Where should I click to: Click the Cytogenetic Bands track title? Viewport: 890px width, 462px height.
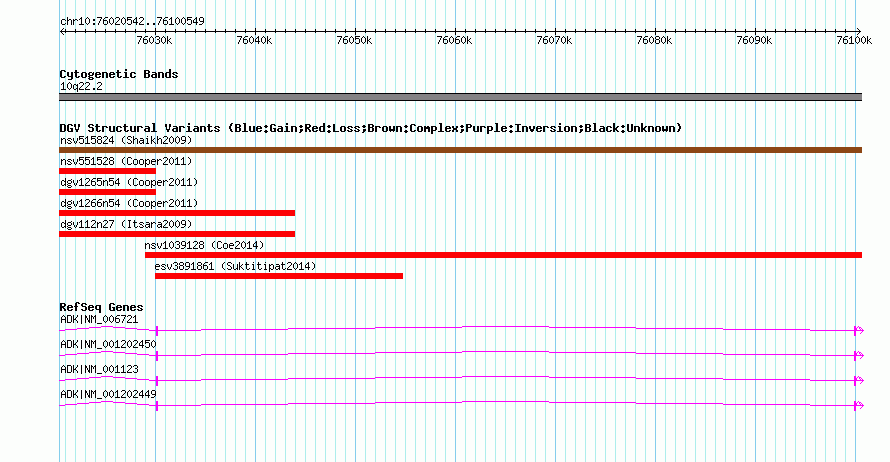(x=119, y=74)
